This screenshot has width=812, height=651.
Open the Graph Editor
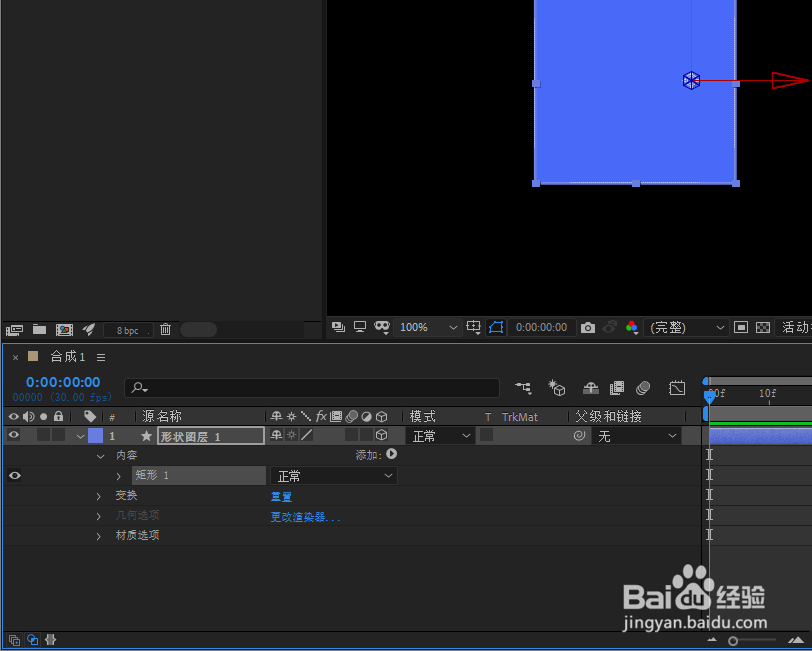coord(679,388)
